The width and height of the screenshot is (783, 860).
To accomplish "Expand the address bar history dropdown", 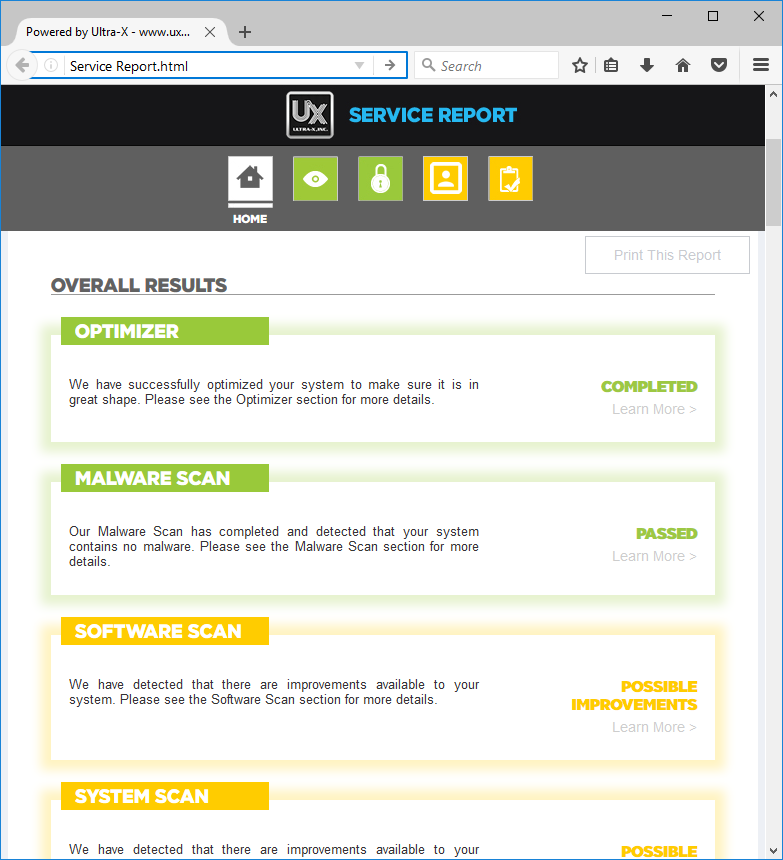I will click(x=360, y=66).
